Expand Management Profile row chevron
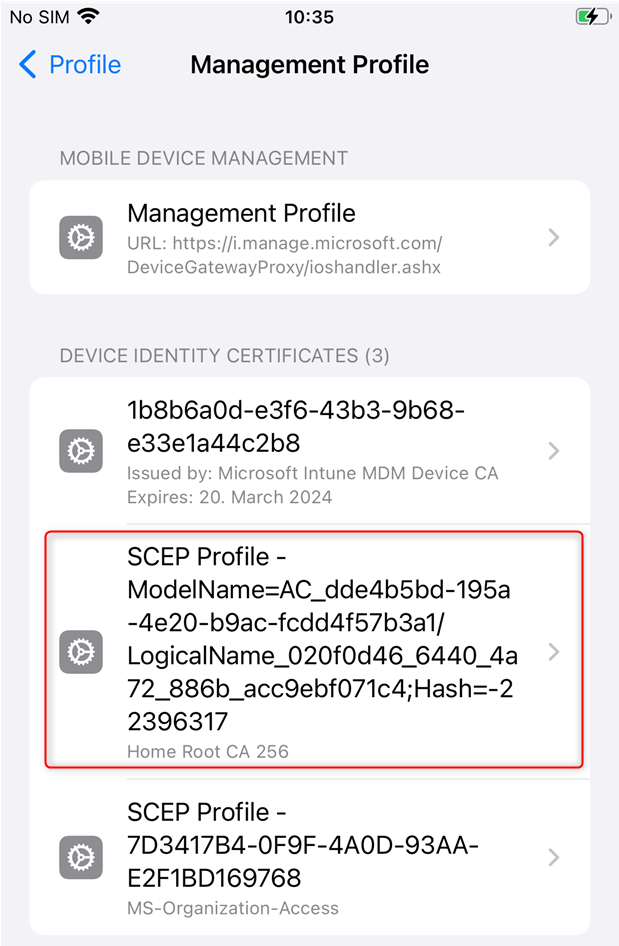 tap(554, 237)
